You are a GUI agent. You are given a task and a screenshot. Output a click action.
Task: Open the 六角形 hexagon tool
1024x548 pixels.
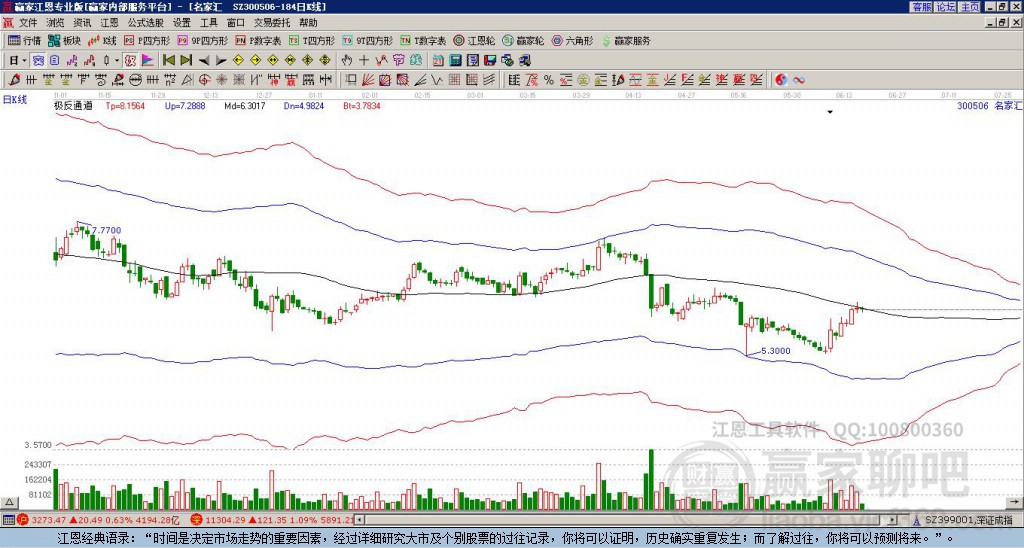pos(572,40)
